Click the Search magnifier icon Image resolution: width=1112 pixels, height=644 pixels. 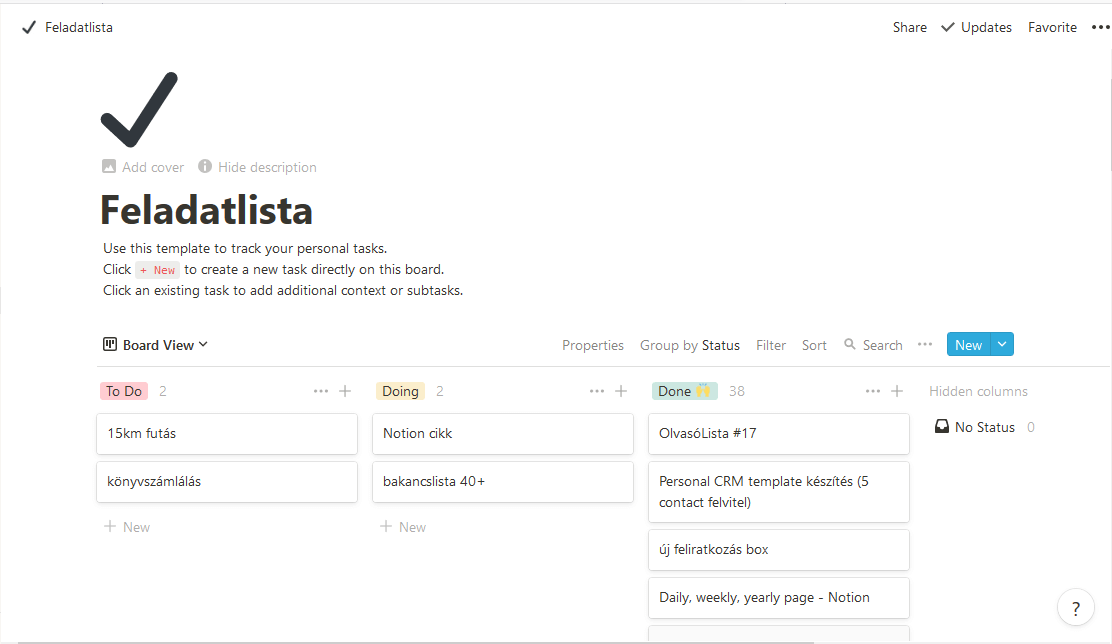tap(850, 344)
